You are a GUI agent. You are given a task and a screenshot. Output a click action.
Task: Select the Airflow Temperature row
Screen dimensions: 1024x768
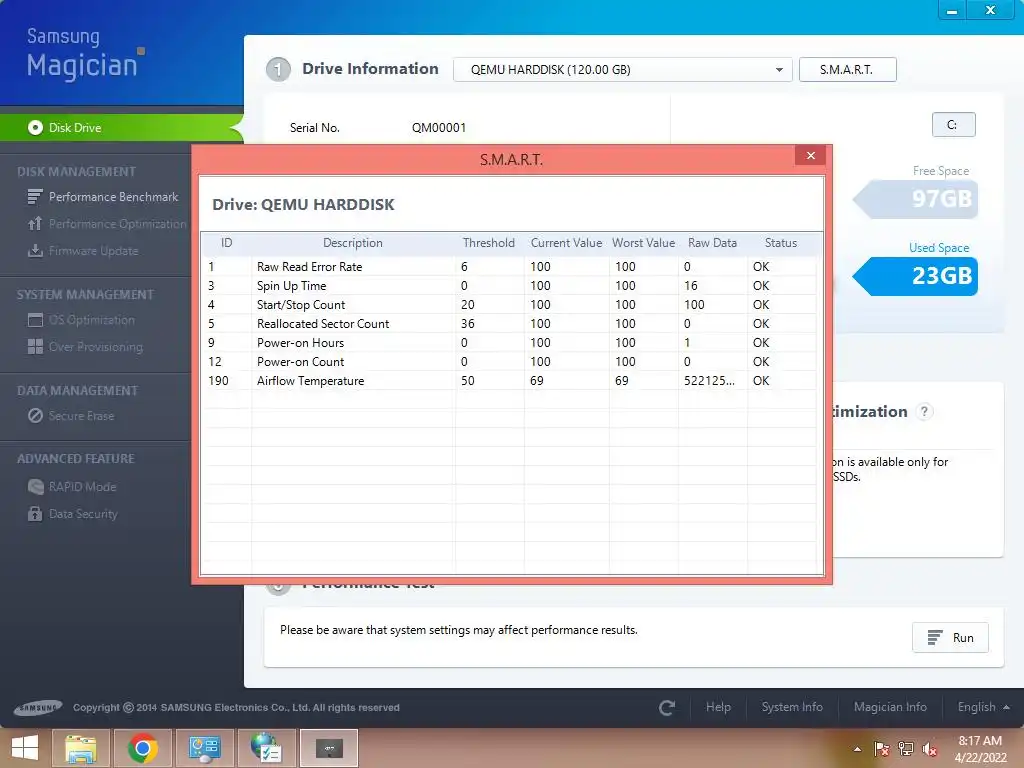tap(509, 380)
